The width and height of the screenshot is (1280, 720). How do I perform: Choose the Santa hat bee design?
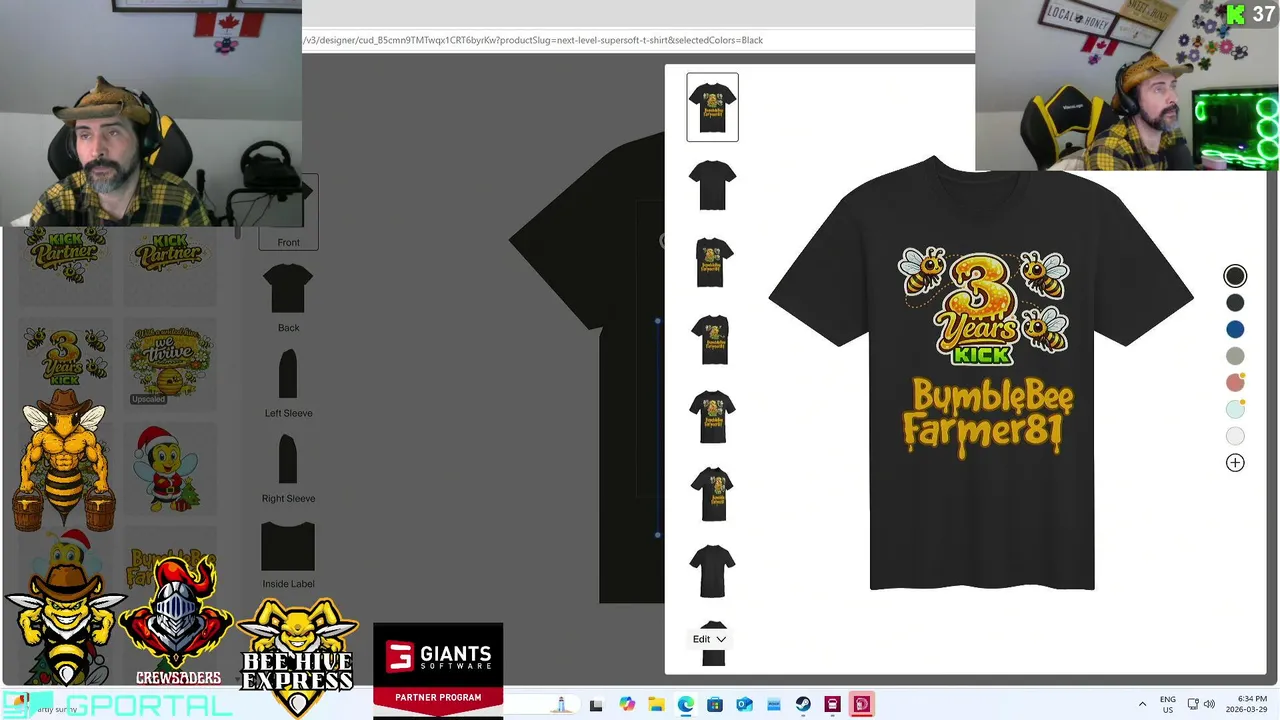169,468
